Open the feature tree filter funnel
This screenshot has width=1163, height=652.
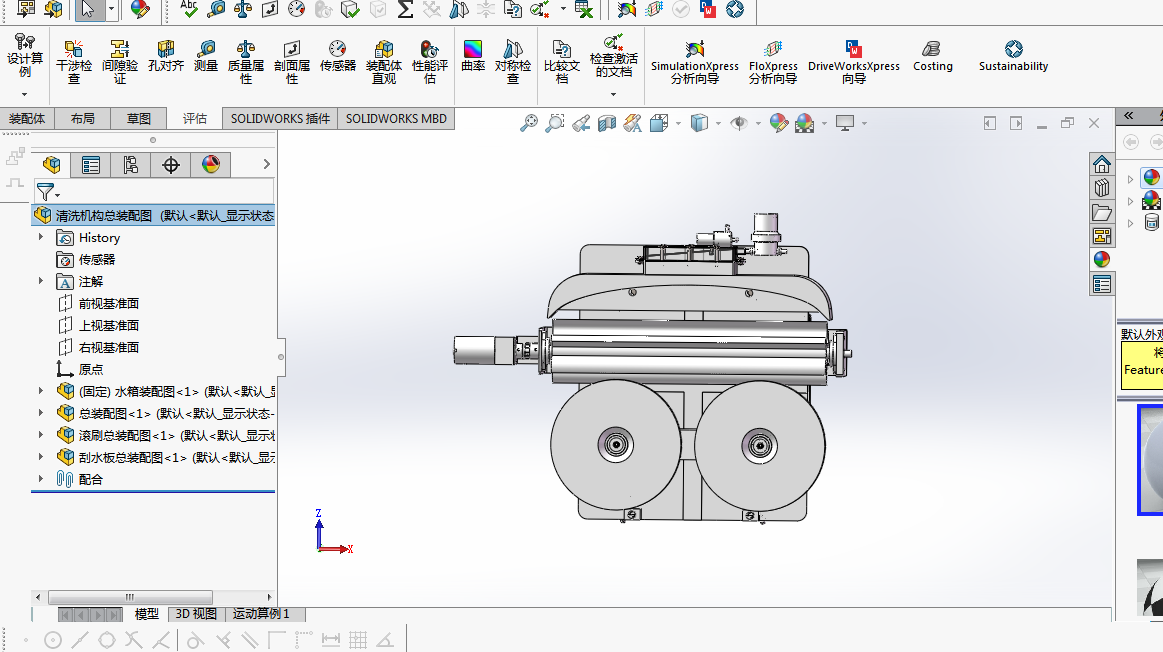click(45, 191)
